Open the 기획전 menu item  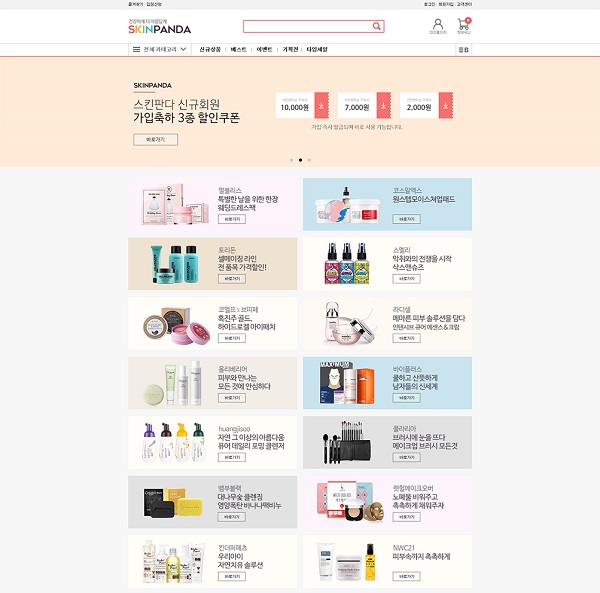click(x=290, y=49)
